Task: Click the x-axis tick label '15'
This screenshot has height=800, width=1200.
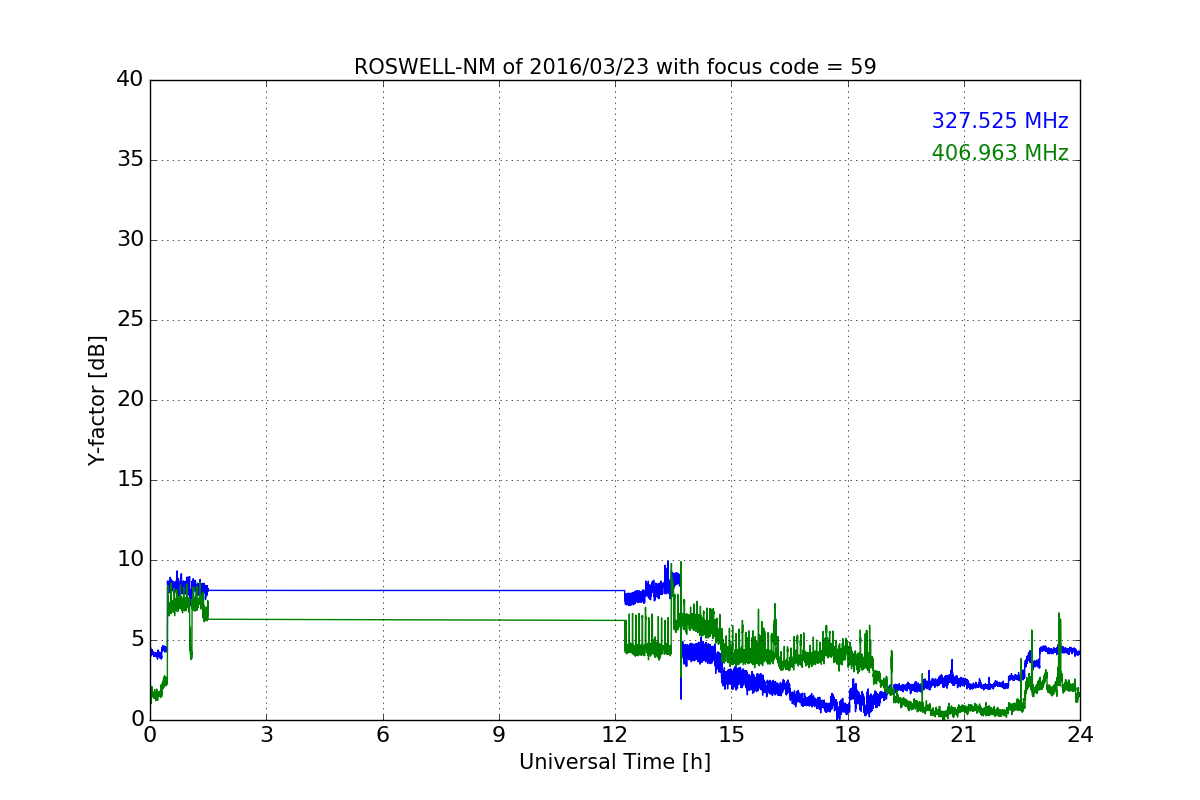Action: [x=731, y=735]
